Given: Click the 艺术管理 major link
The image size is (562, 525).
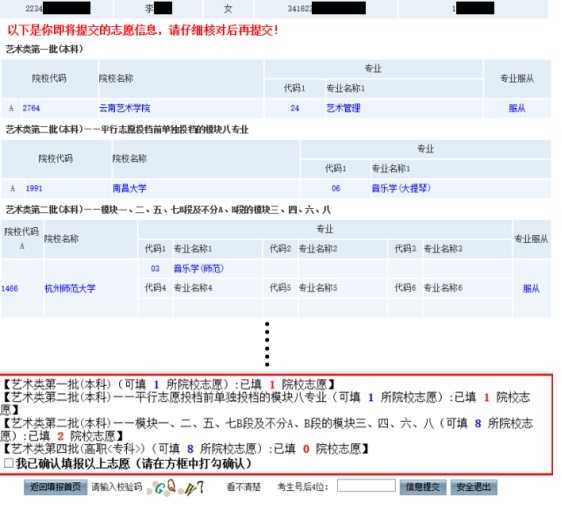Looking at the screenshot, I should [x=343, y=108].
